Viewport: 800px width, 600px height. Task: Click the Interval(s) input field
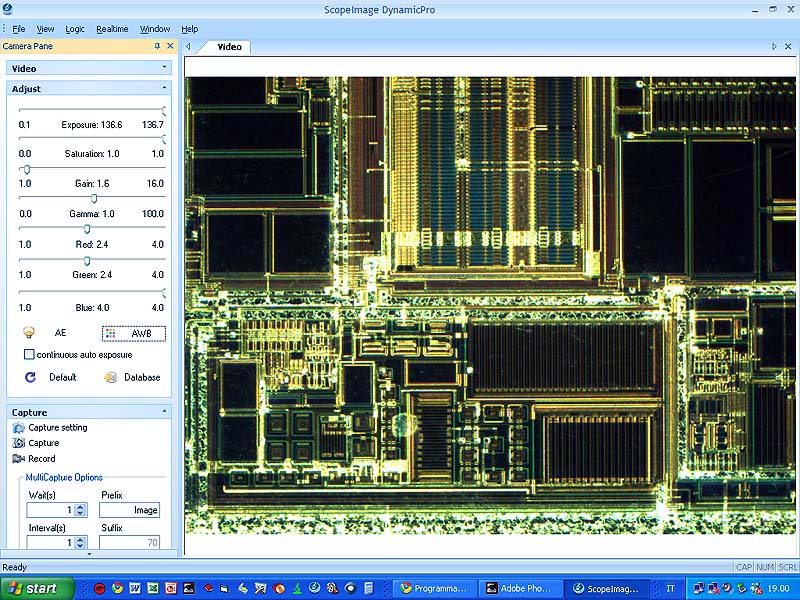pos(51,542)
